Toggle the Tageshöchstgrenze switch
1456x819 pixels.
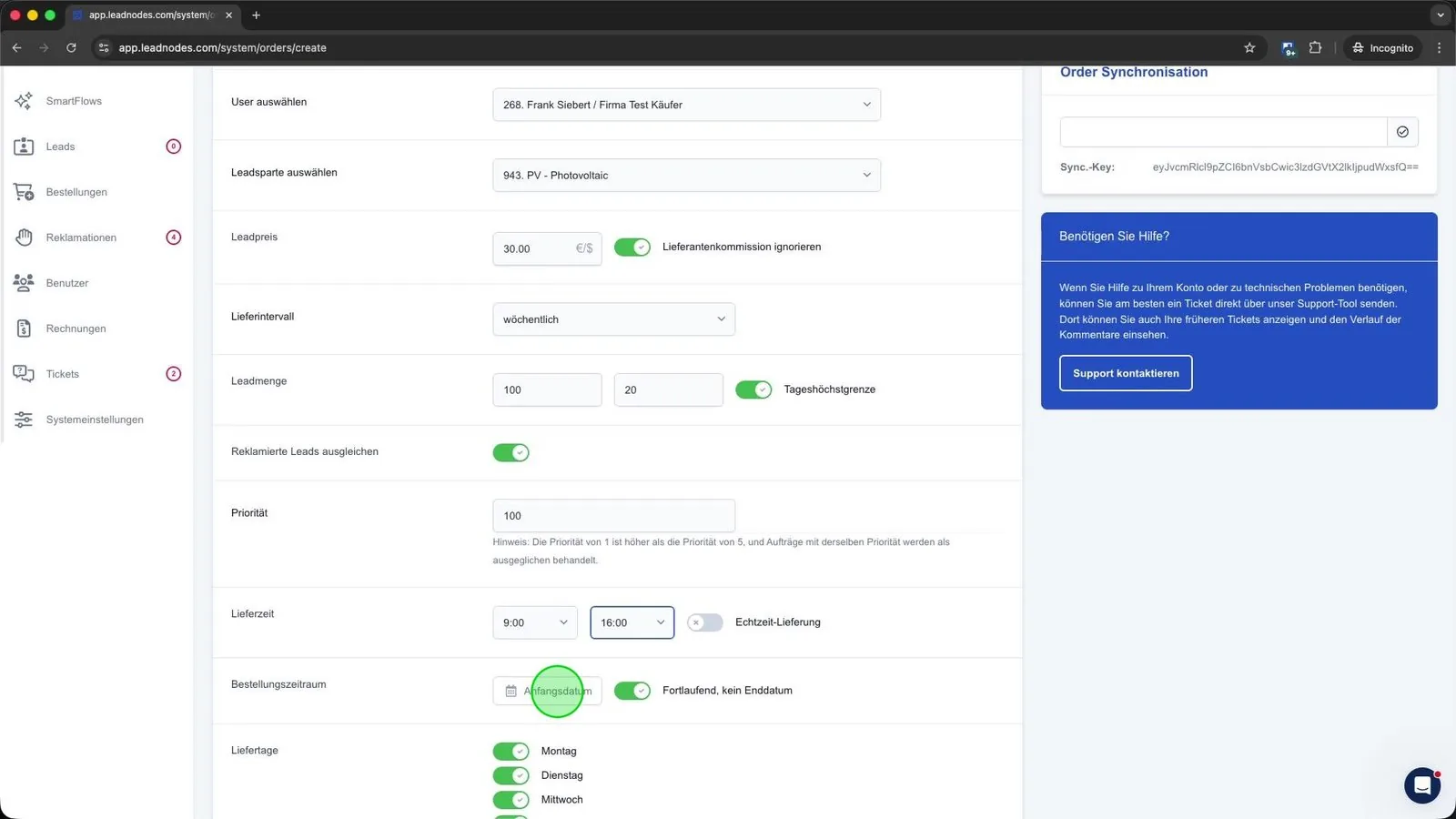click(753, 389)
